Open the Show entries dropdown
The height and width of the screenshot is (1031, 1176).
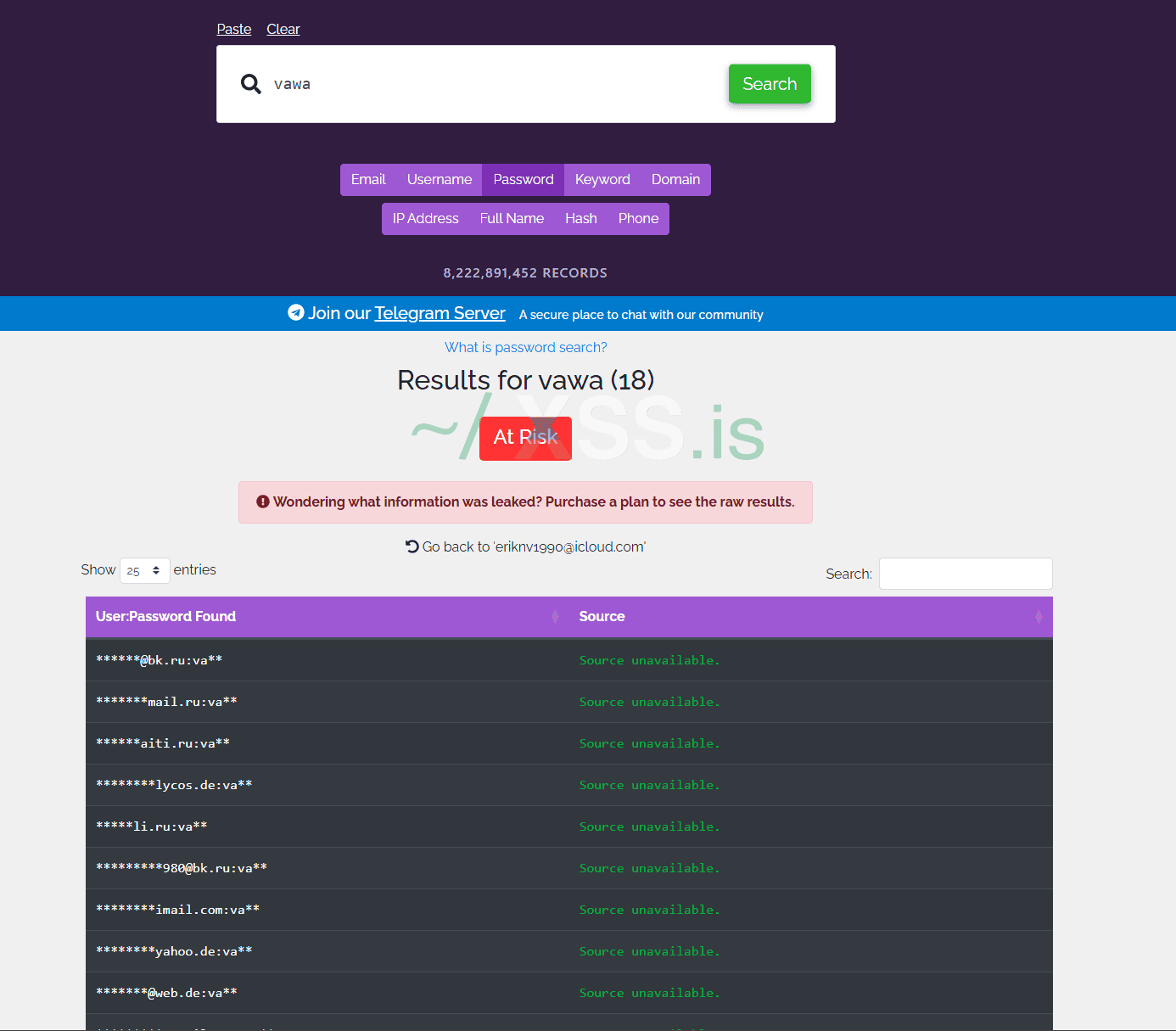[x=145, y=571]
